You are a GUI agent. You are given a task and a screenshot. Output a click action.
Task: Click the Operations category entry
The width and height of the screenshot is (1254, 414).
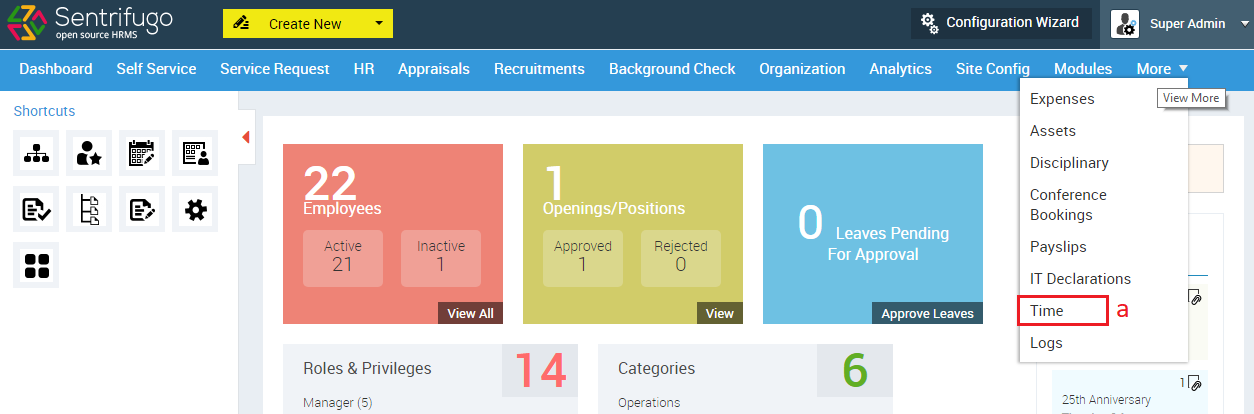[649, 403]
